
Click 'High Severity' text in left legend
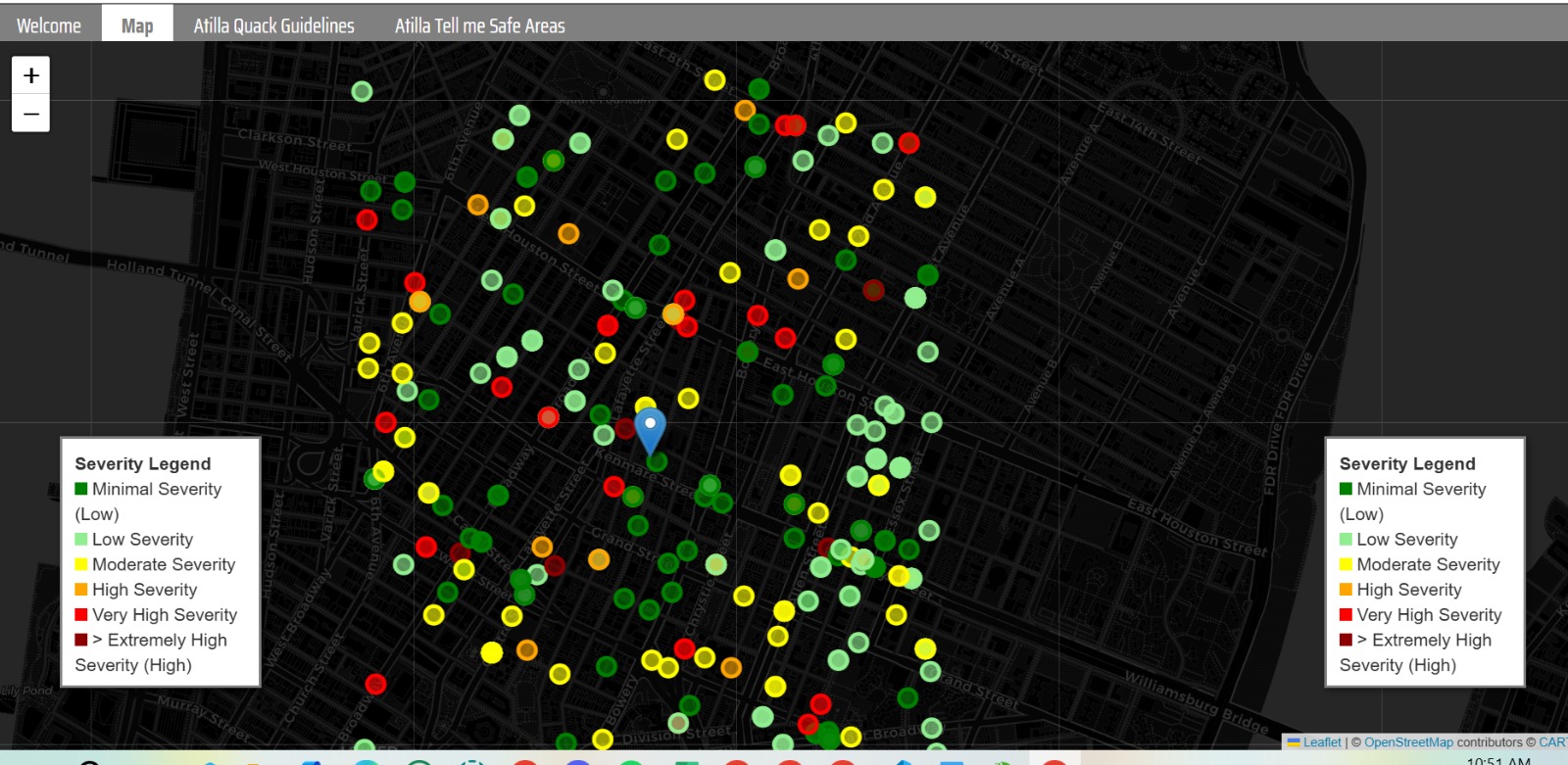coord(144,590)
